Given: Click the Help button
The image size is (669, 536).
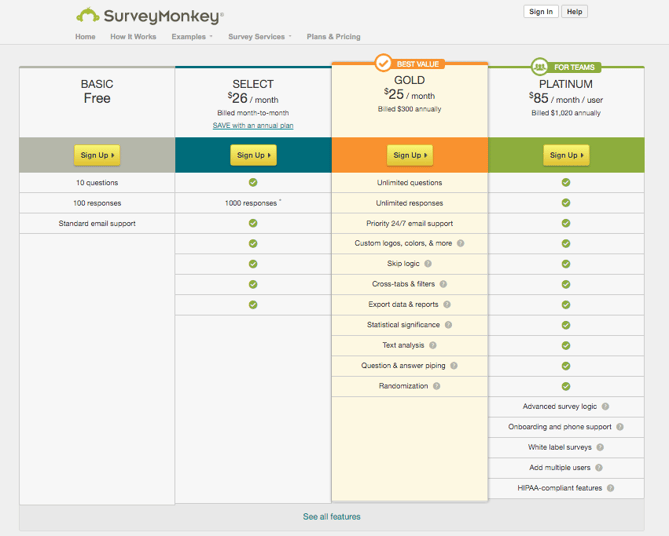Looking at the screenshot, I should (574, 12).
